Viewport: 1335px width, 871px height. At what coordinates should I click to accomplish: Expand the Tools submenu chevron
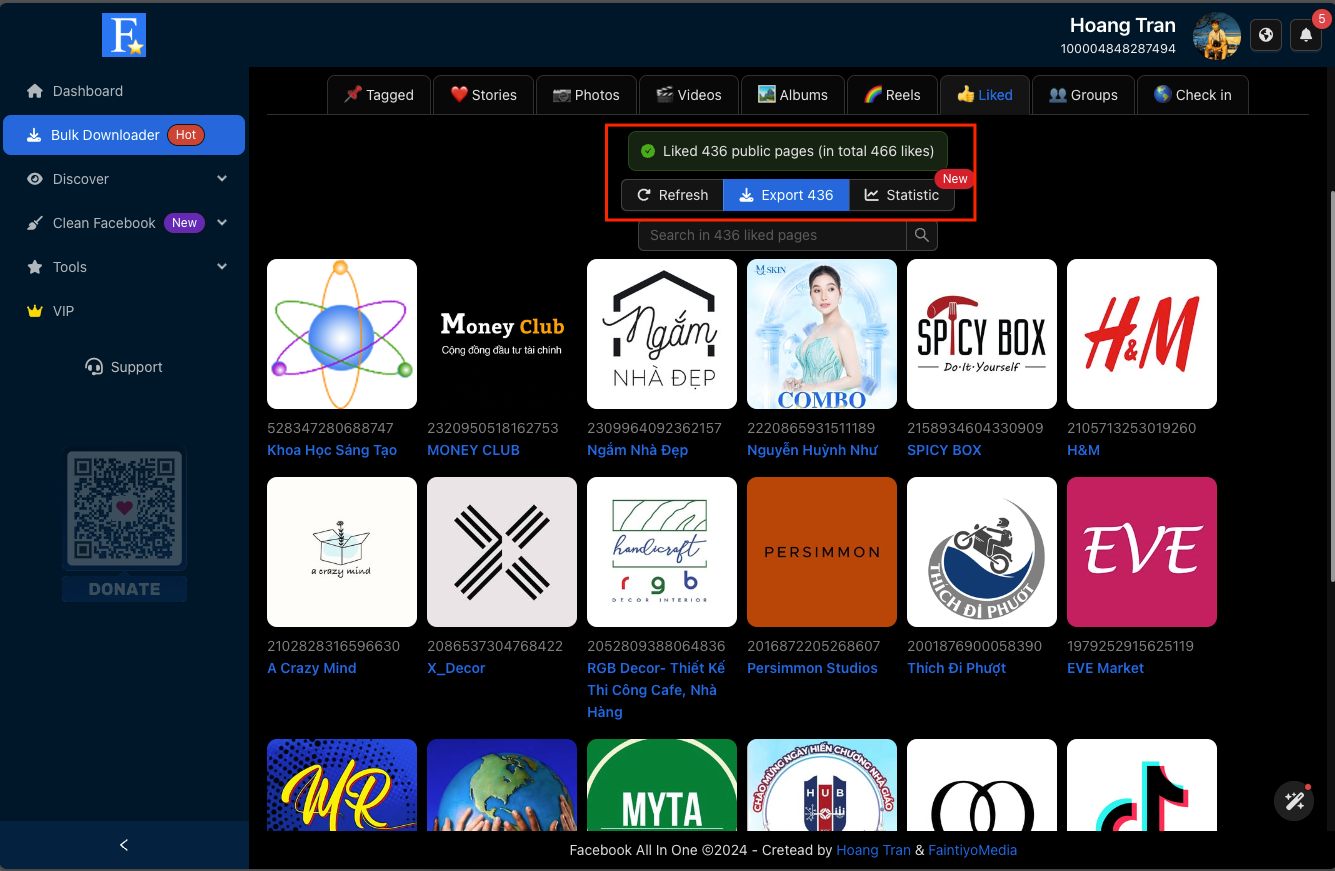pos(222,267)
